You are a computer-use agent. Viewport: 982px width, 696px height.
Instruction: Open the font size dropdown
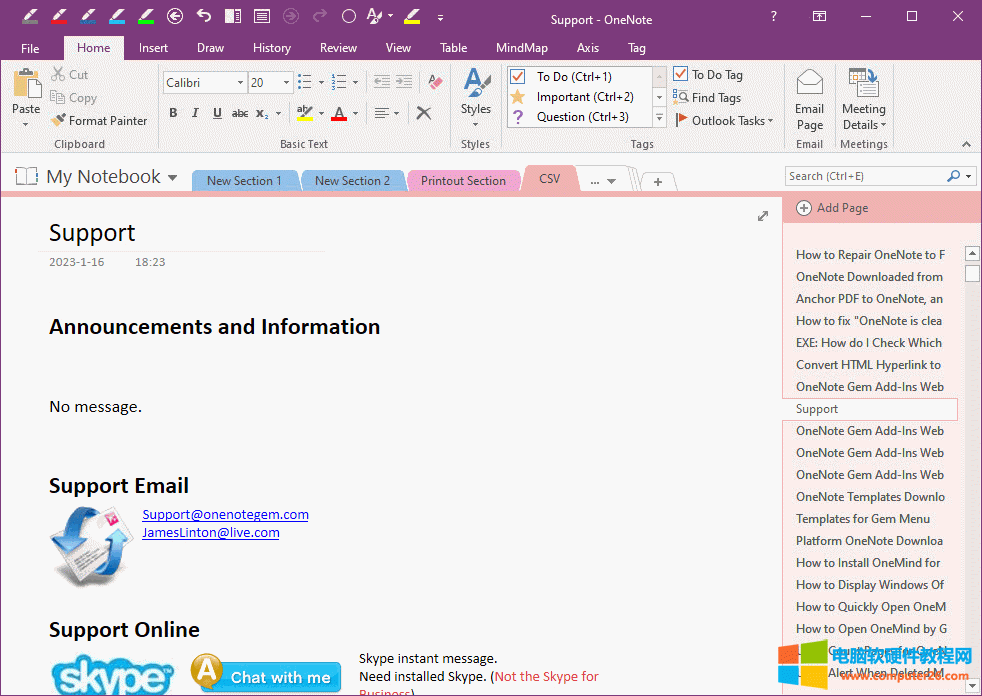pyautogui.click(x=288, y=82)
